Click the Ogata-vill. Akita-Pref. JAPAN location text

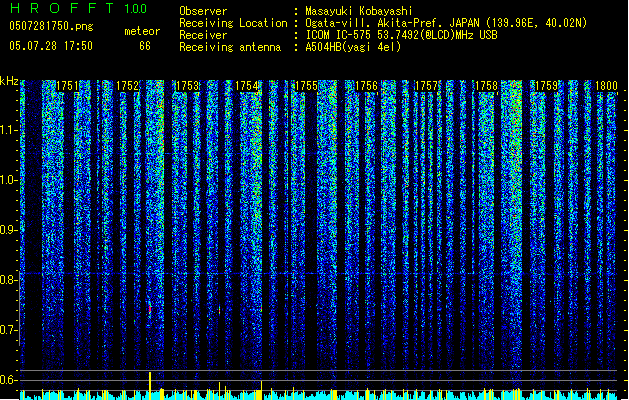(446, 23)
